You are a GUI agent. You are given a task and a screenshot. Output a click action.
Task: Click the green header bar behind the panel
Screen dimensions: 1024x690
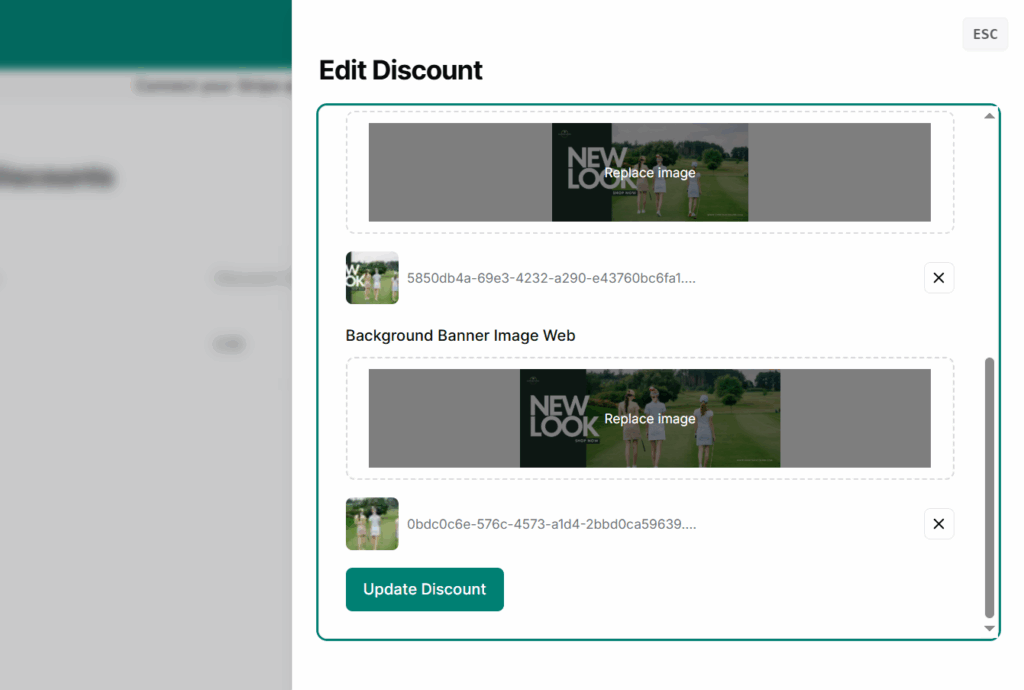click(x=145, y=32)
